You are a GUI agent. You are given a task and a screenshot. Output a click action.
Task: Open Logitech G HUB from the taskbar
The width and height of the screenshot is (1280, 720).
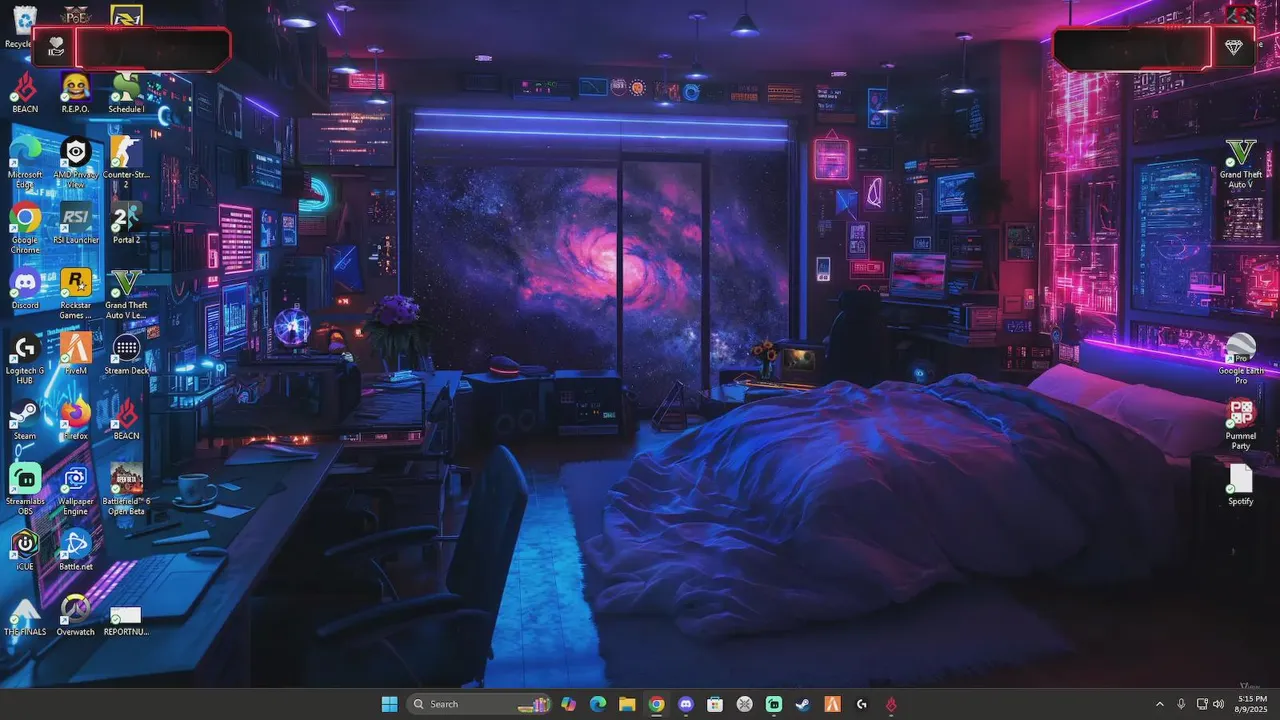coord(861,704)
